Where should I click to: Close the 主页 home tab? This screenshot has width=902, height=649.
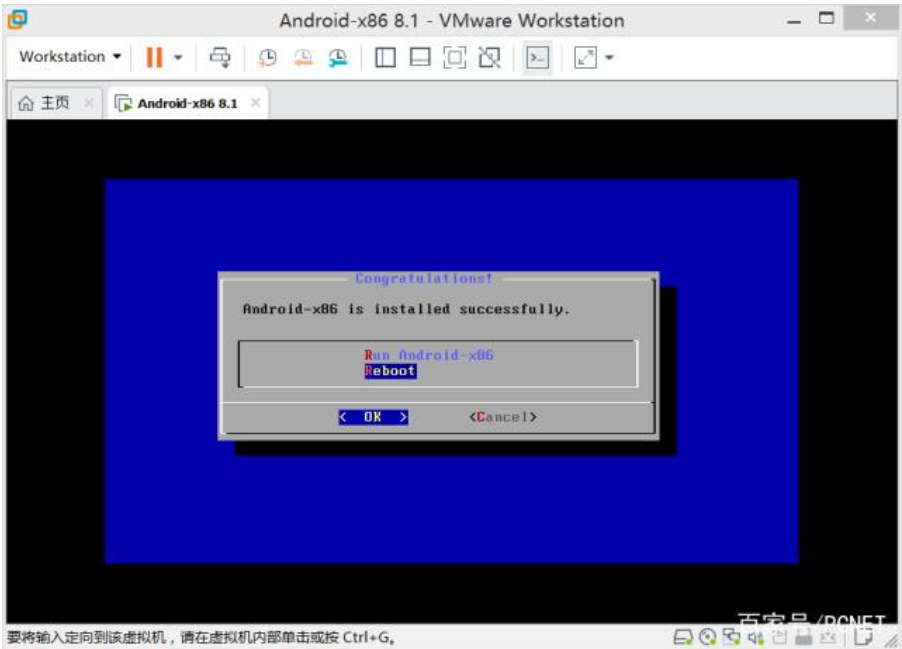(x=89, y=103)
